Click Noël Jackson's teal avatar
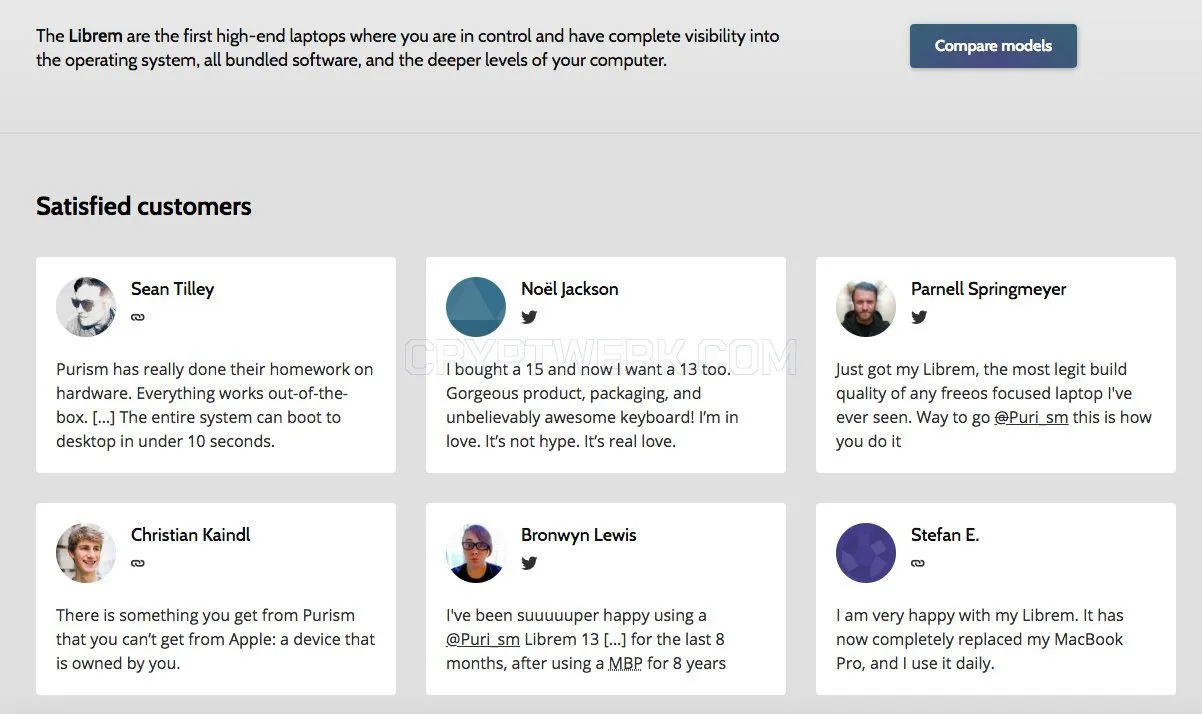This screenshot has width=1202, height=714. coord(476,307)
